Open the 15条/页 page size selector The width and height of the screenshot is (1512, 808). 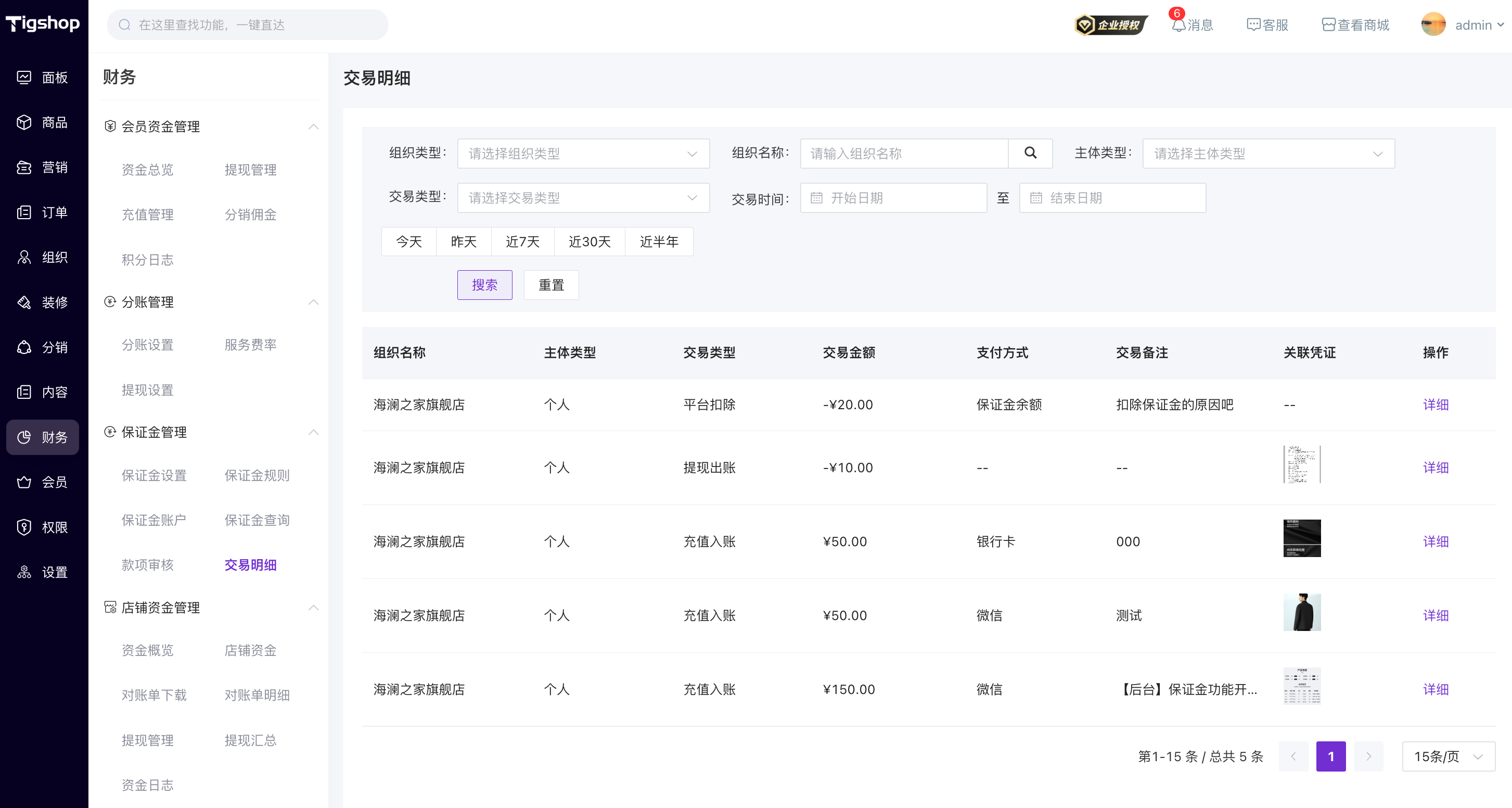(x=1448, y=756)
